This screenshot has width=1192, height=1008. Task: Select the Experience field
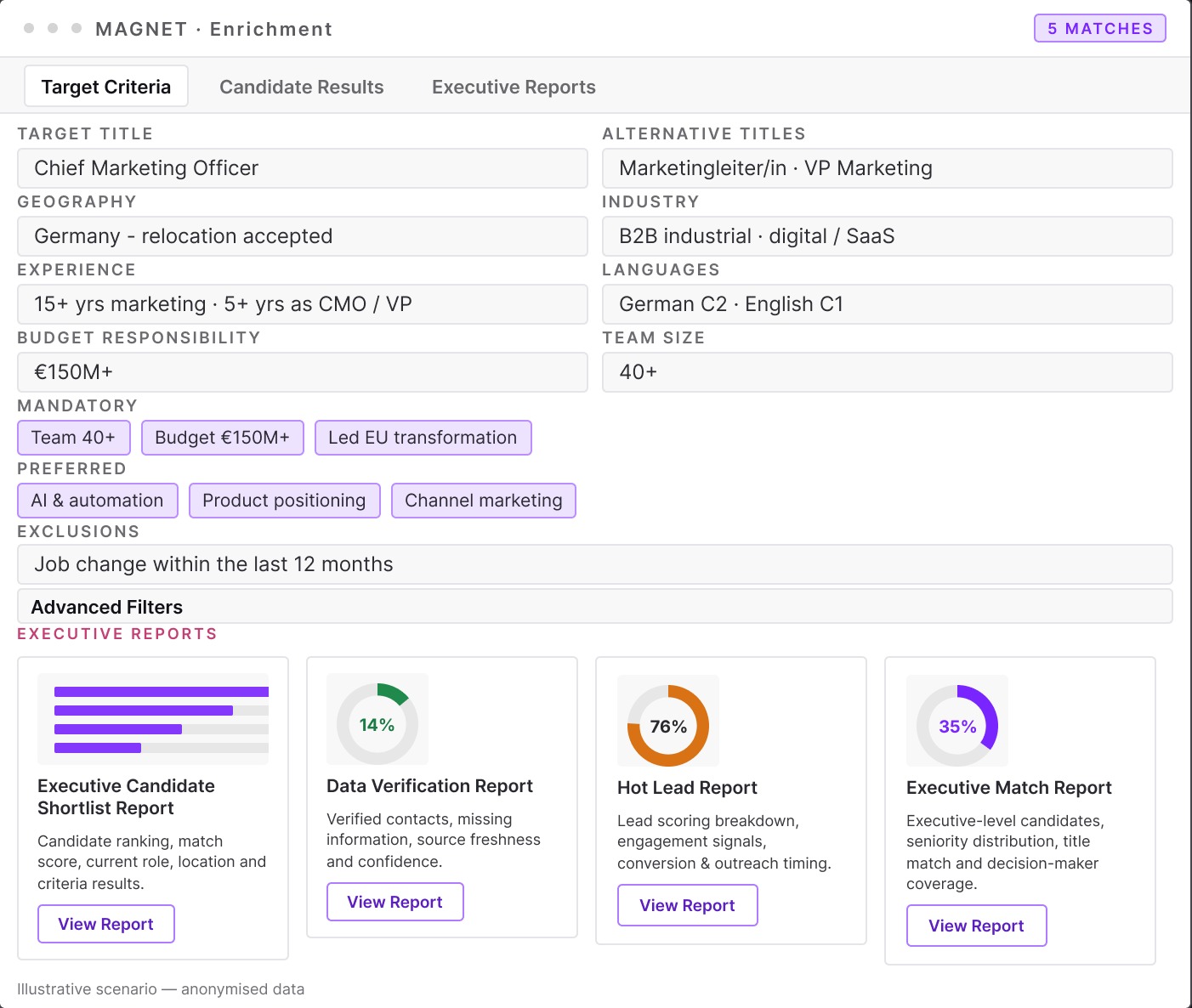303,304
